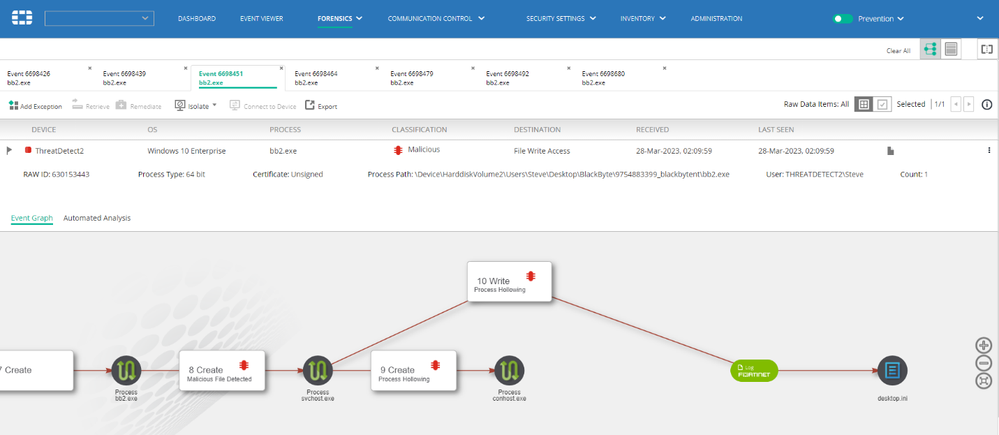Image resolution: width=999 pixels, height=435 pixels.
Task: Close the Event 6698426 tab
Action: (90, 68)
